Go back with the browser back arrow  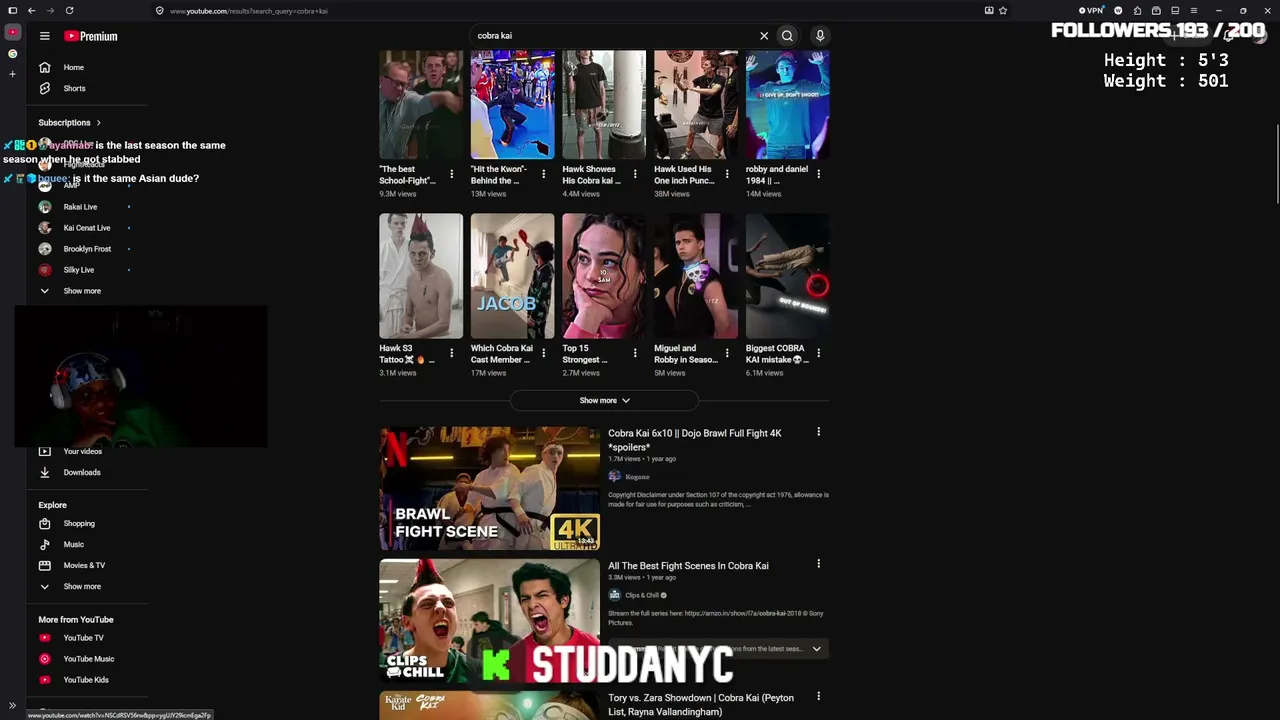point(32,10)
